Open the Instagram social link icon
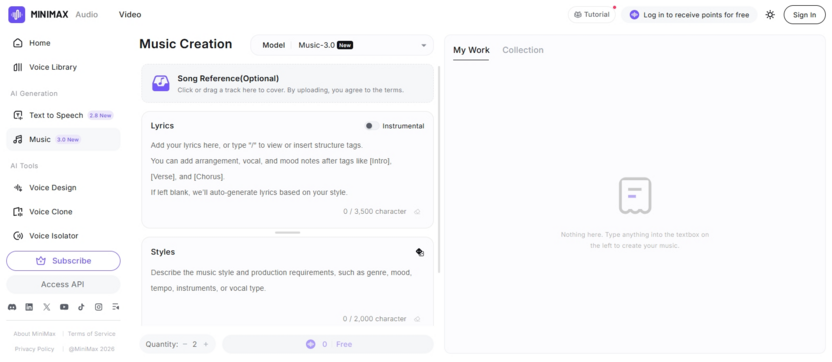This screenshot has height=362, width=832. [99, 307]
